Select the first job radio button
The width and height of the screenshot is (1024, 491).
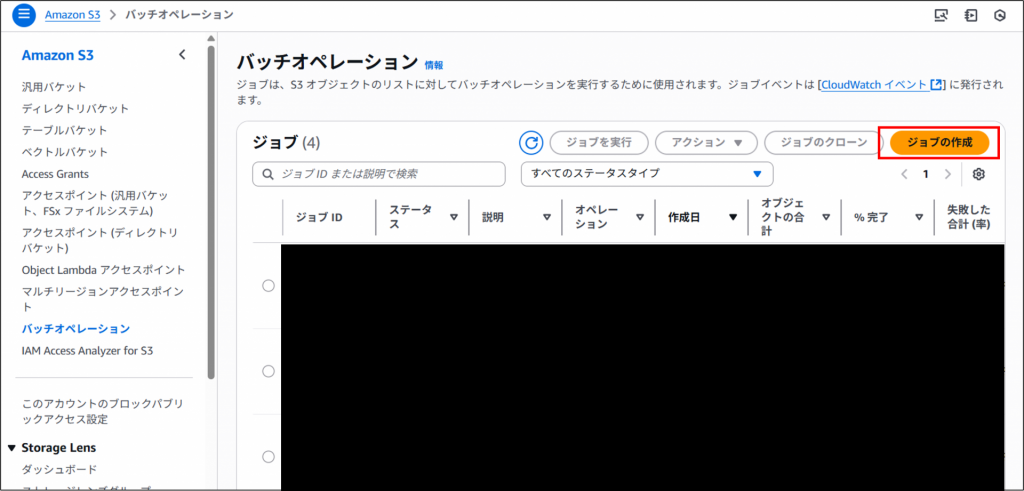tap(268, 286)
